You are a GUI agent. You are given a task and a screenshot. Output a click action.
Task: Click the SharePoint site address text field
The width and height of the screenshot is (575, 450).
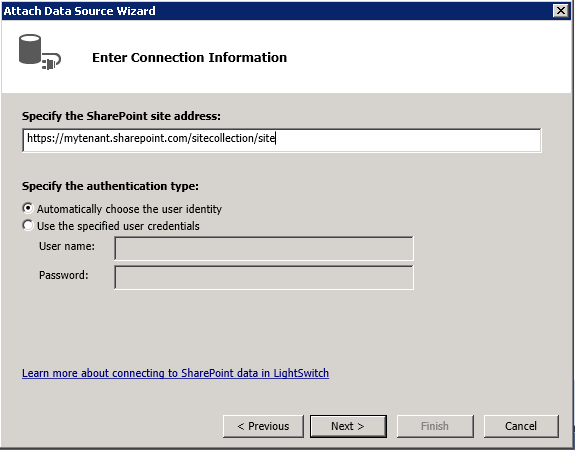282,140
